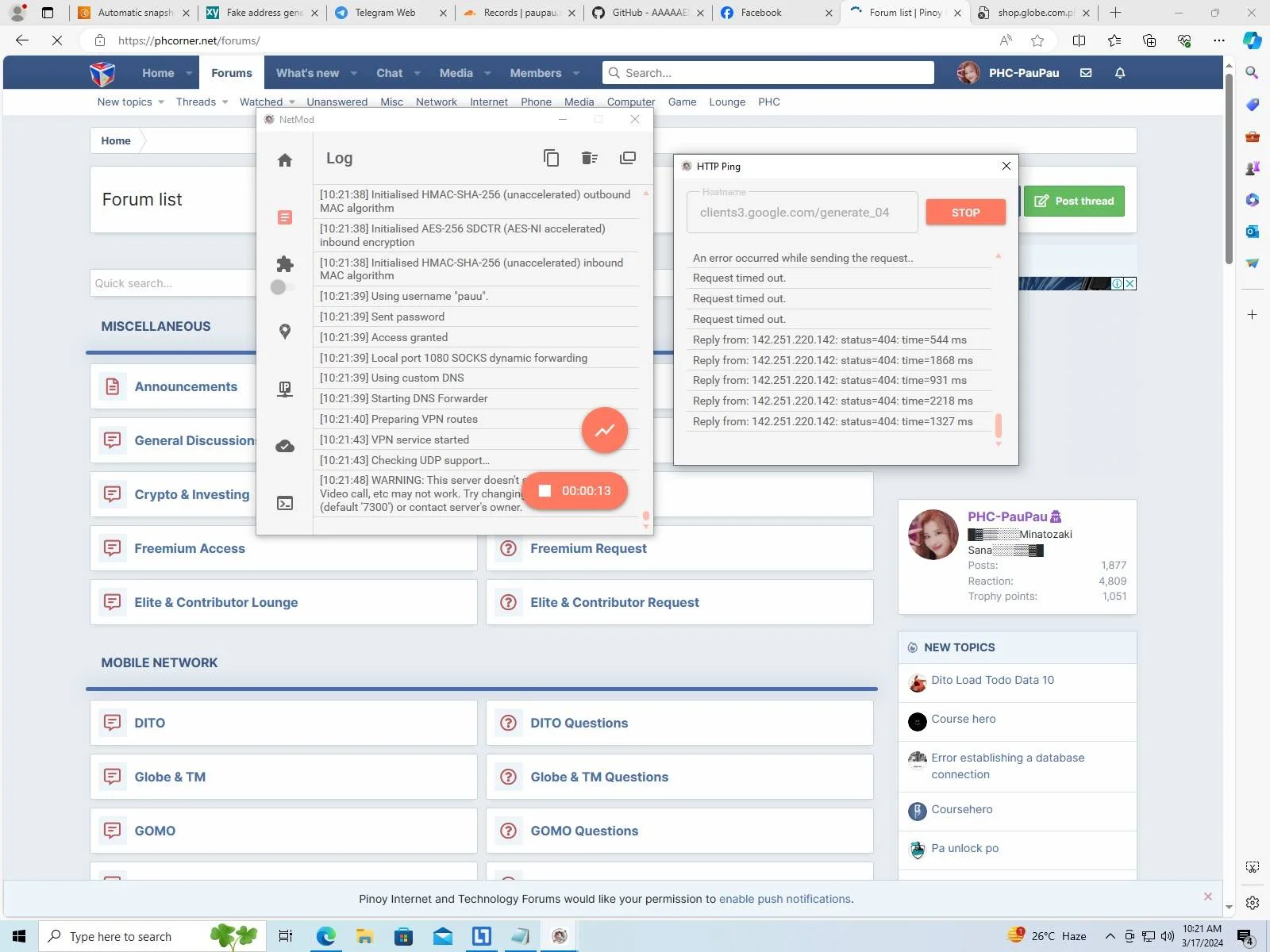Click the HTTP Ping results scrollbar thumb

998,425
